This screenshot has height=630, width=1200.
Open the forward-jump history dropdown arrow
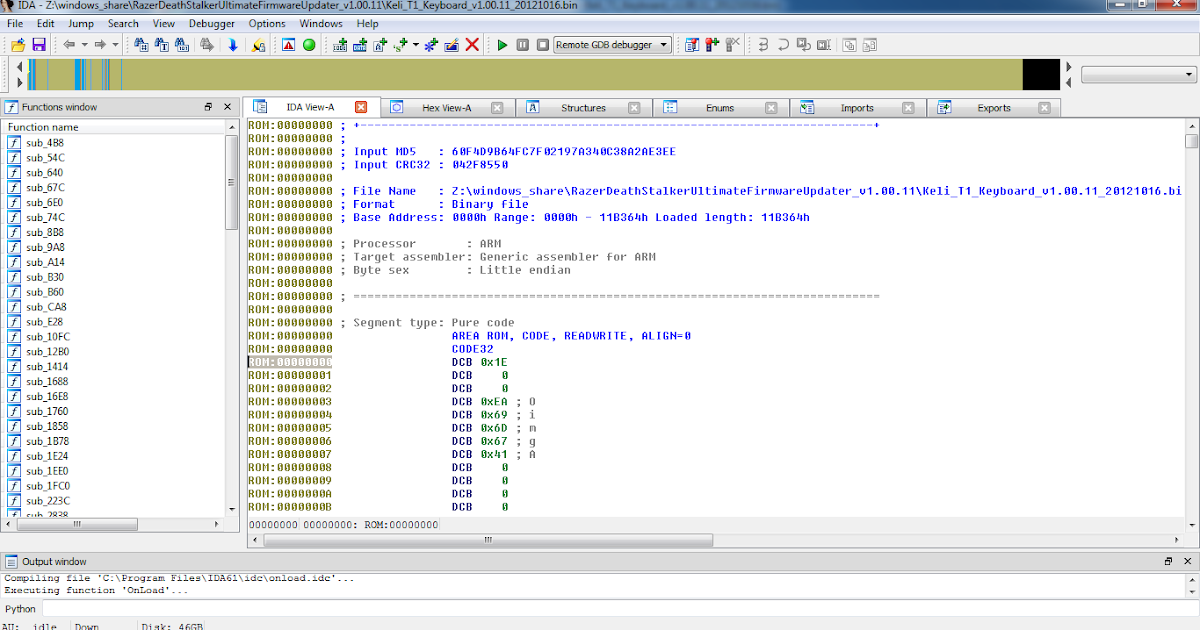click(x=116, y=45)
